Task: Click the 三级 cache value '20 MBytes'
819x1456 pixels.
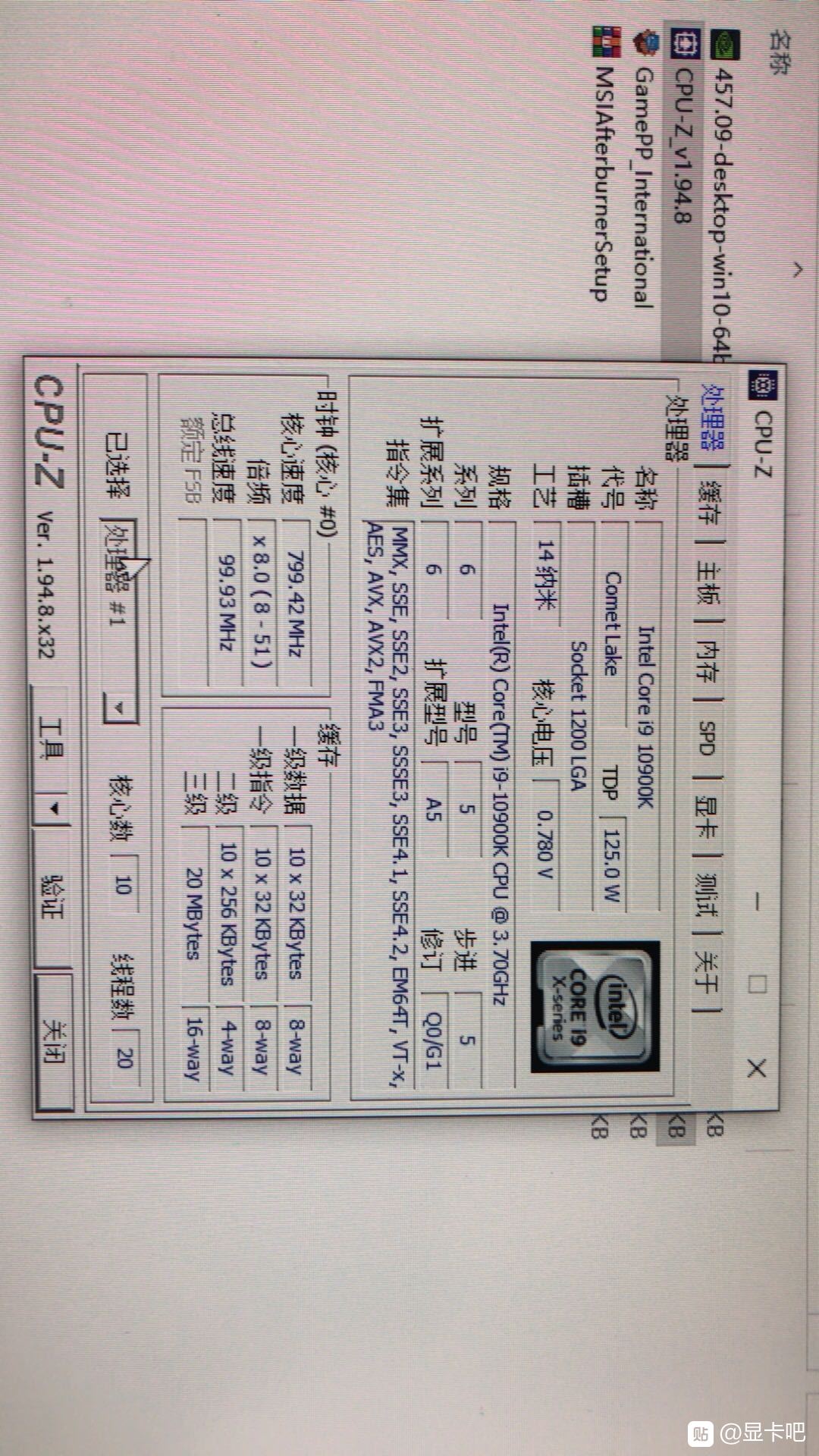Action: pos(193,913)
